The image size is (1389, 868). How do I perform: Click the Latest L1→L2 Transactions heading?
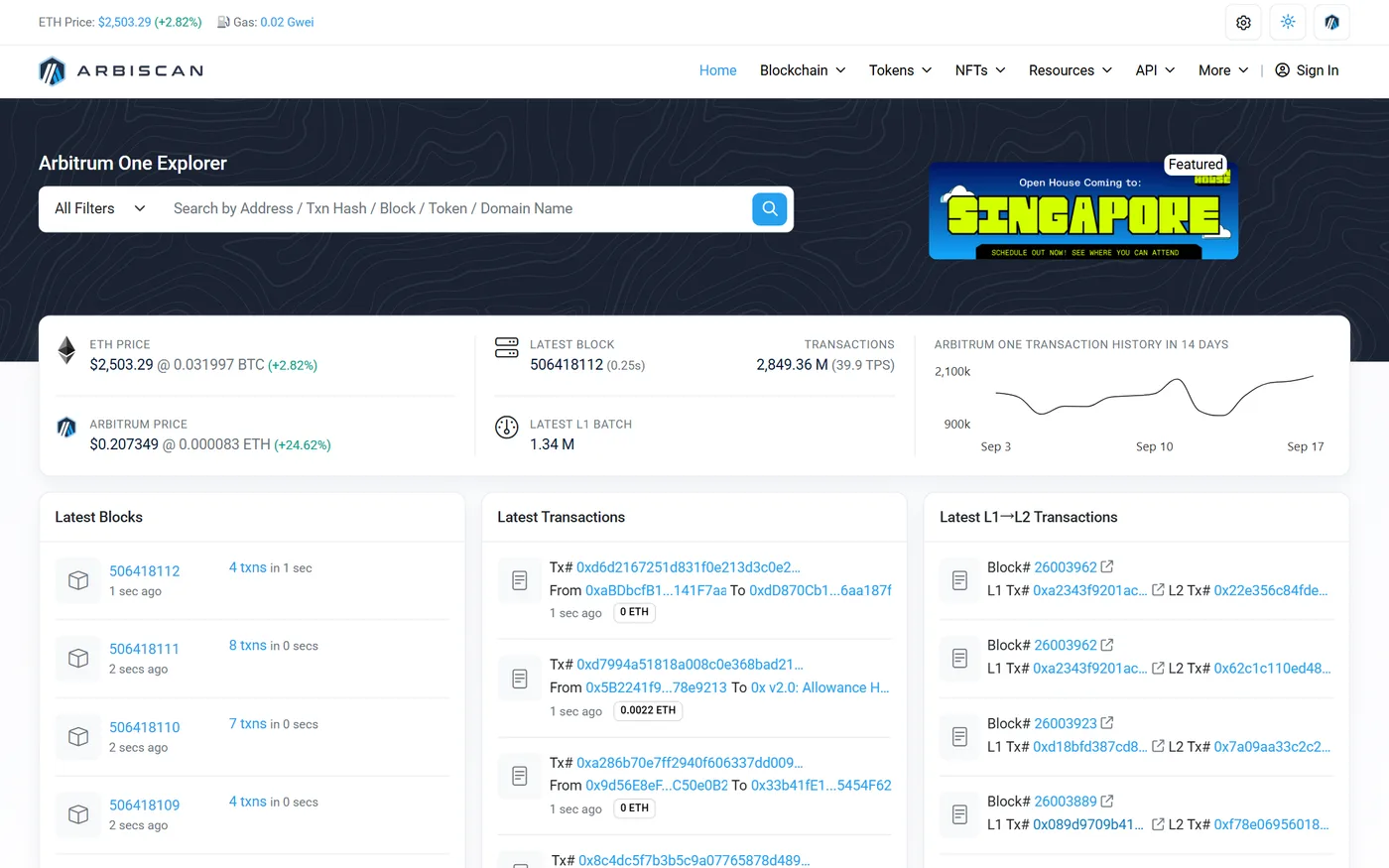pos(1029,517)
